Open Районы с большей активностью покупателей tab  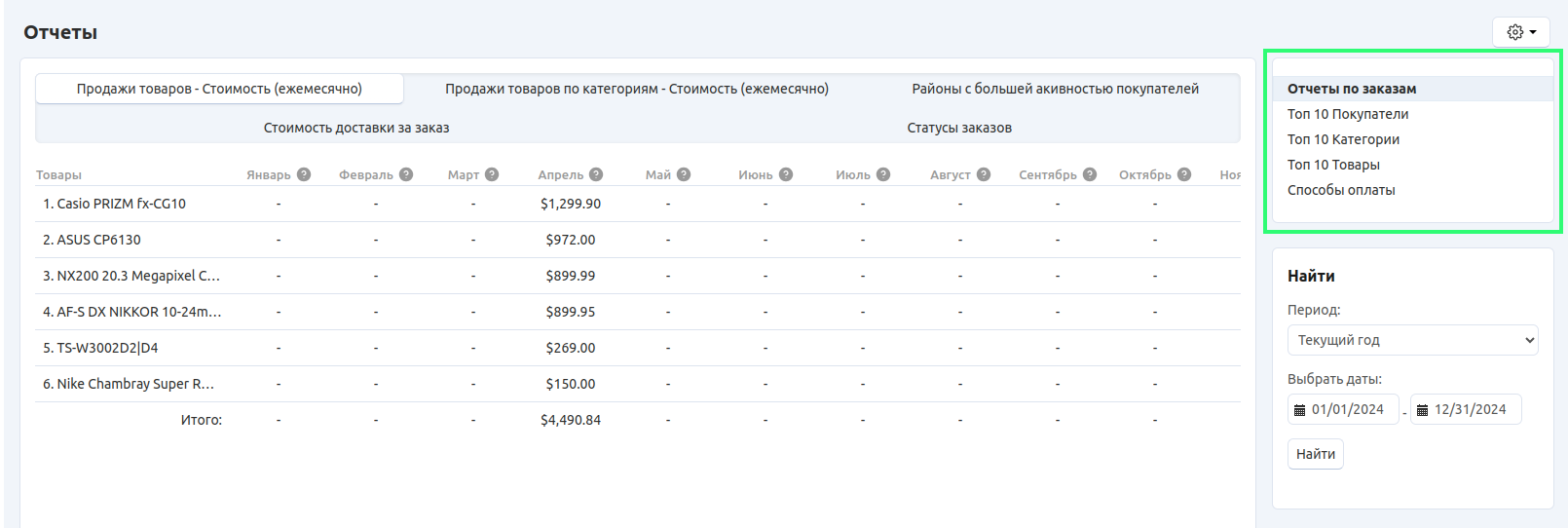coord(1055,89)
